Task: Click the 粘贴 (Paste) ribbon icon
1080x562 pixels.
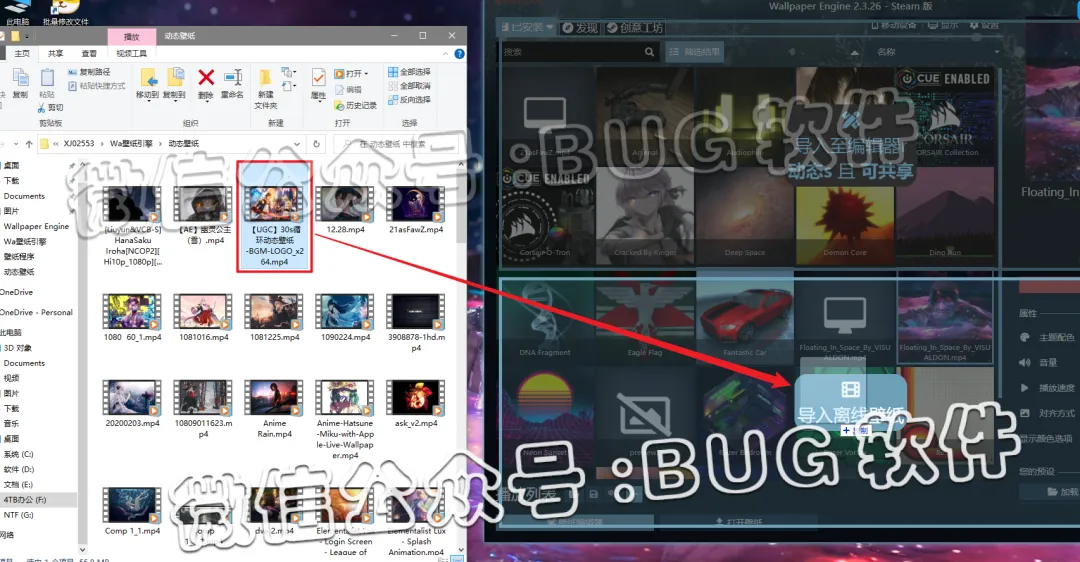Action: (x=47, y=78)
